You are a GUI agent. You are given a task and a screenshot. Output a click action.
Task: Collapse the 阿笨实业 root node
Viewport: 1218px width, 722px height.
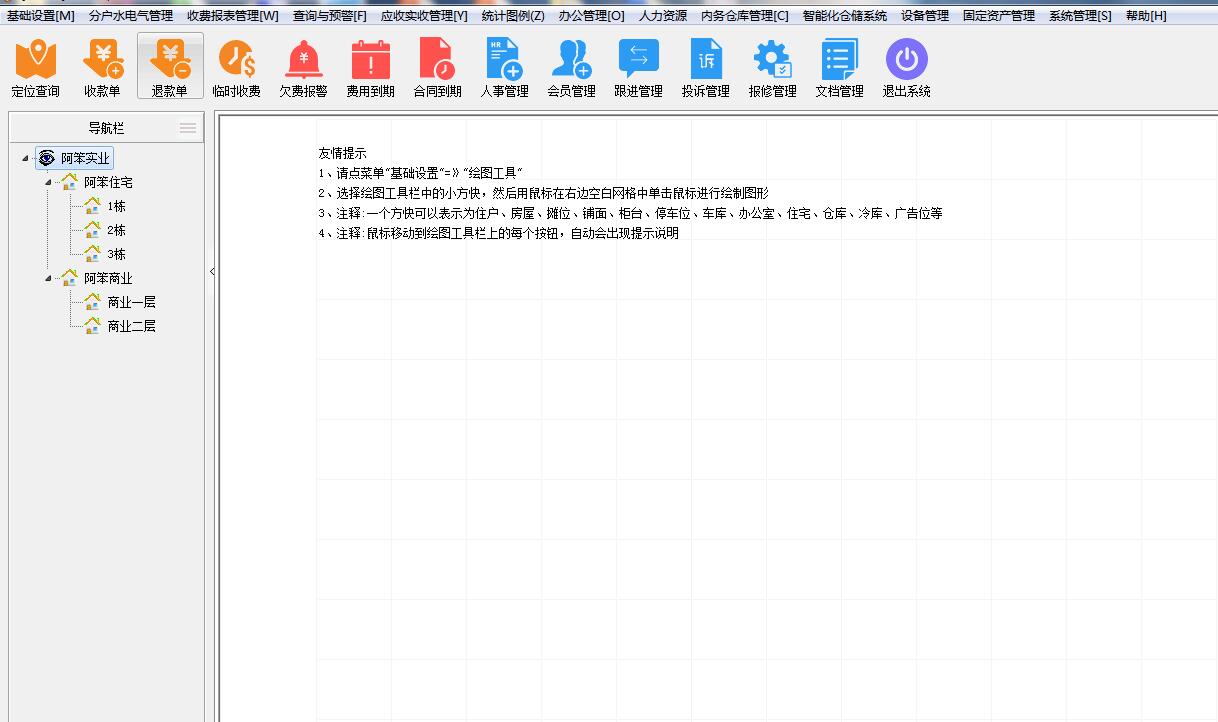24,158
